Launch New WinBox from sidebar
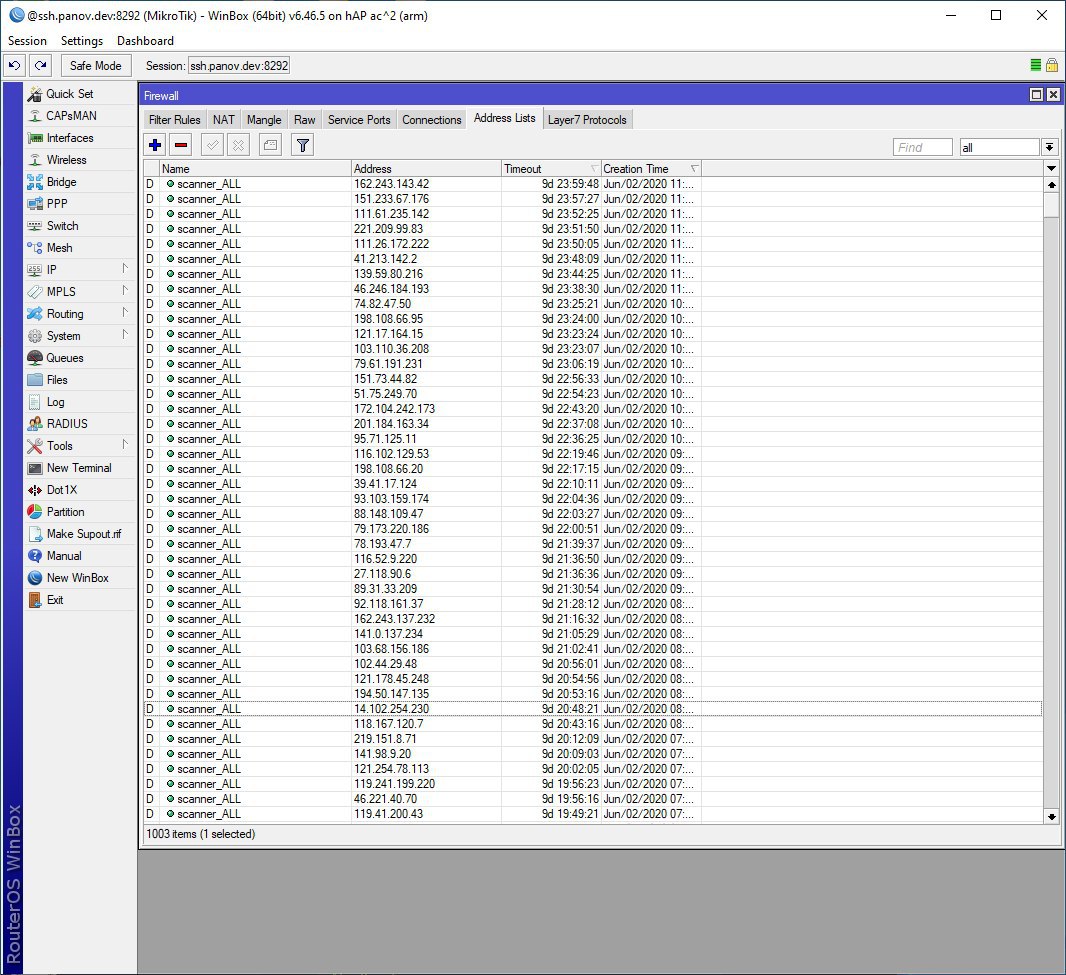 pos(80,577)
